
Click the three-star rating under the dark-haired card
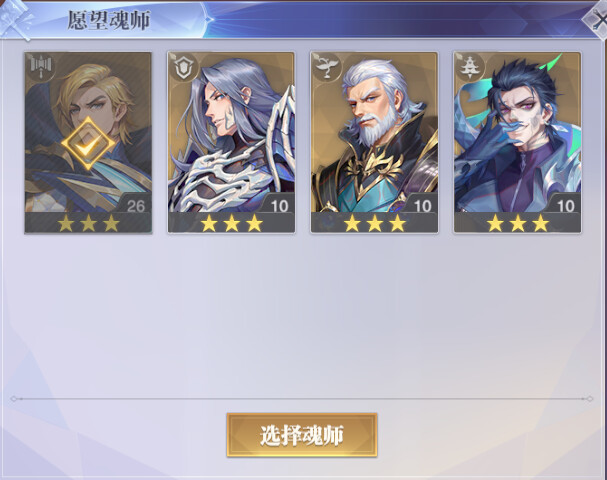(x=518, y=223)
